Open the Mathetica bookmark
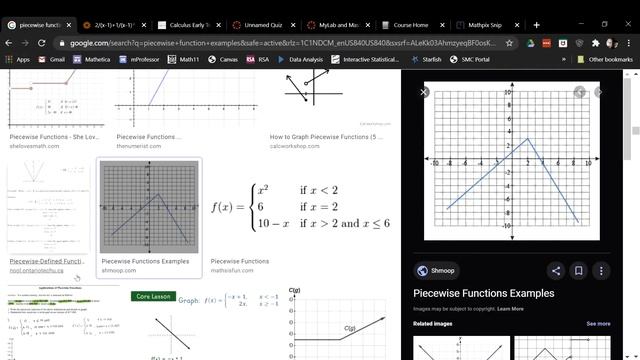This screenshot has width=640, height=360. tap(92, 60)
